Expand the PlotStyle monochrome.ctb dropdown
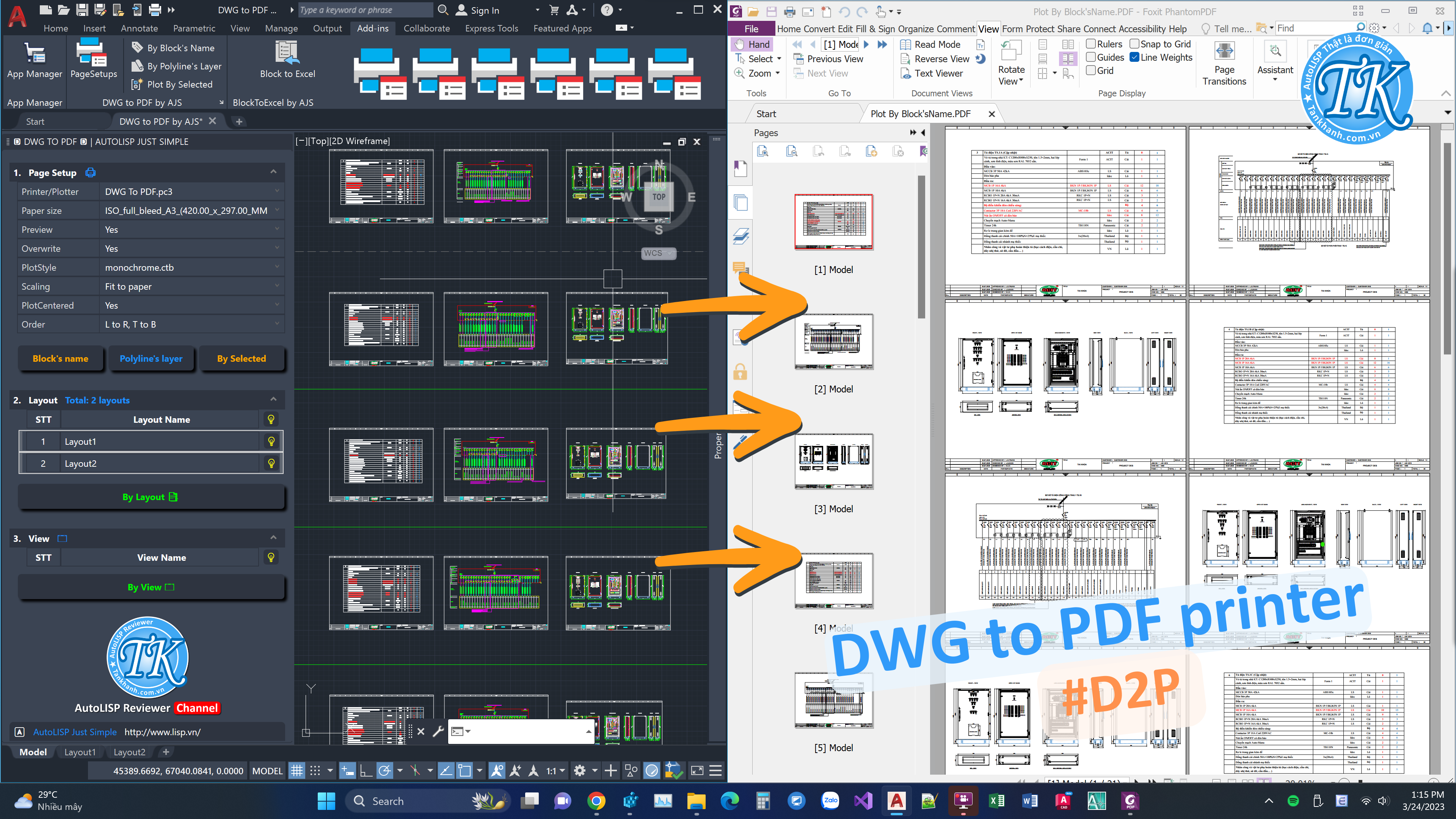The width and height of the screenshot is (1456, 819). coord(277,267)
